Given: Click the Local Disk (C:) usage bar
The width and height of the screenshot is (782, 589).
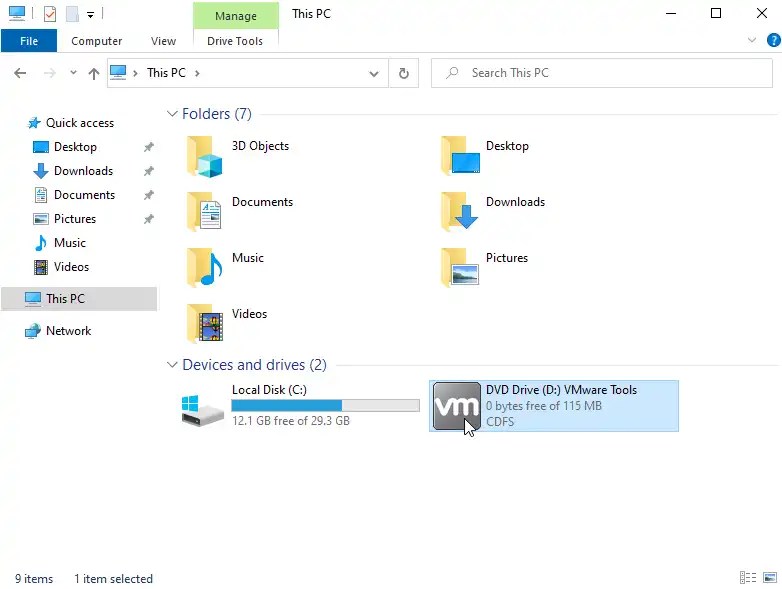Looking at the screenshot, I should click(x=325, y=405).
